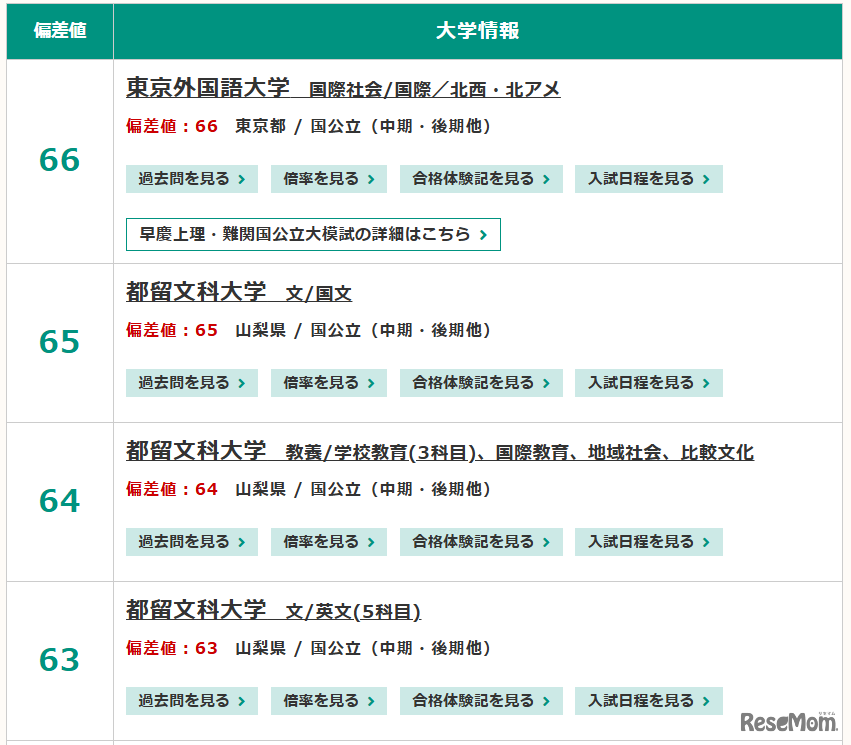View 入試日程 for 東京外国語大学
Viewport: 851px width, 745px height.
pyautogui.click(x=648, y=179)
